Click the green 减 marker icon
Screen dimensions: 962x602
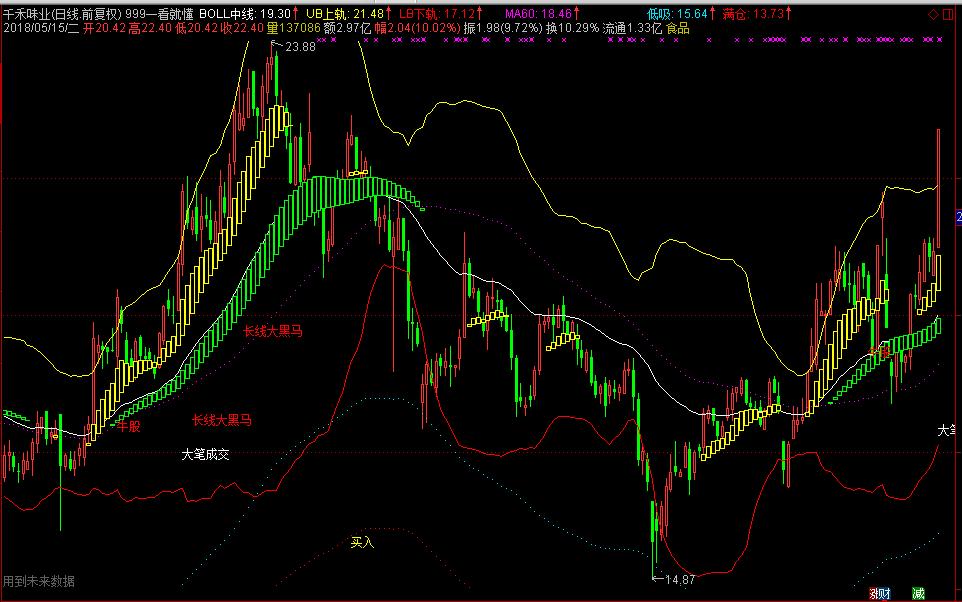click(x=918, y=593)
